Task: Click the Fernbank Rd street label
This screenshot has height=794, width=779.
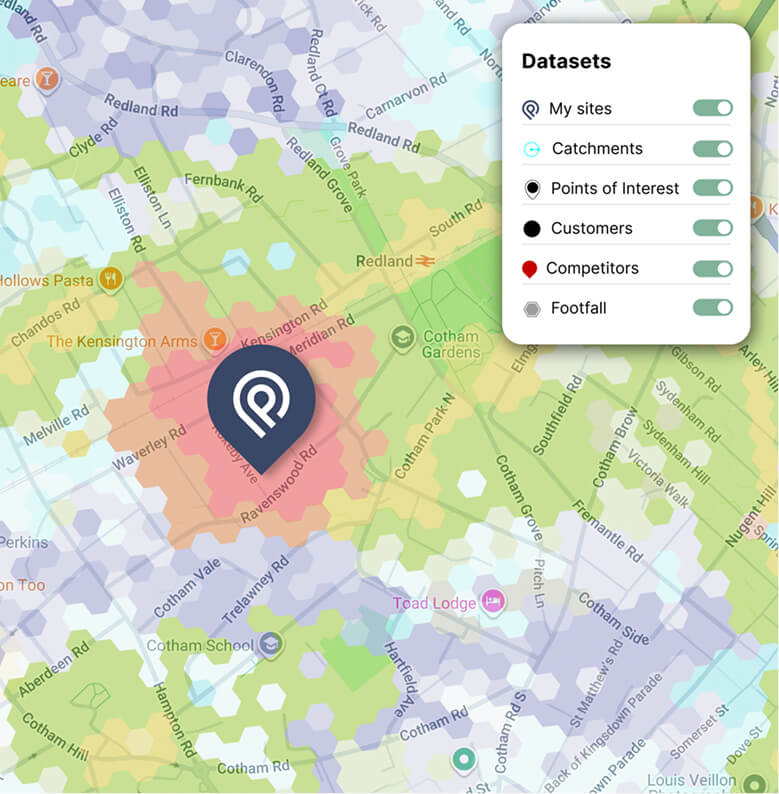Action: (x=223, y=186)
